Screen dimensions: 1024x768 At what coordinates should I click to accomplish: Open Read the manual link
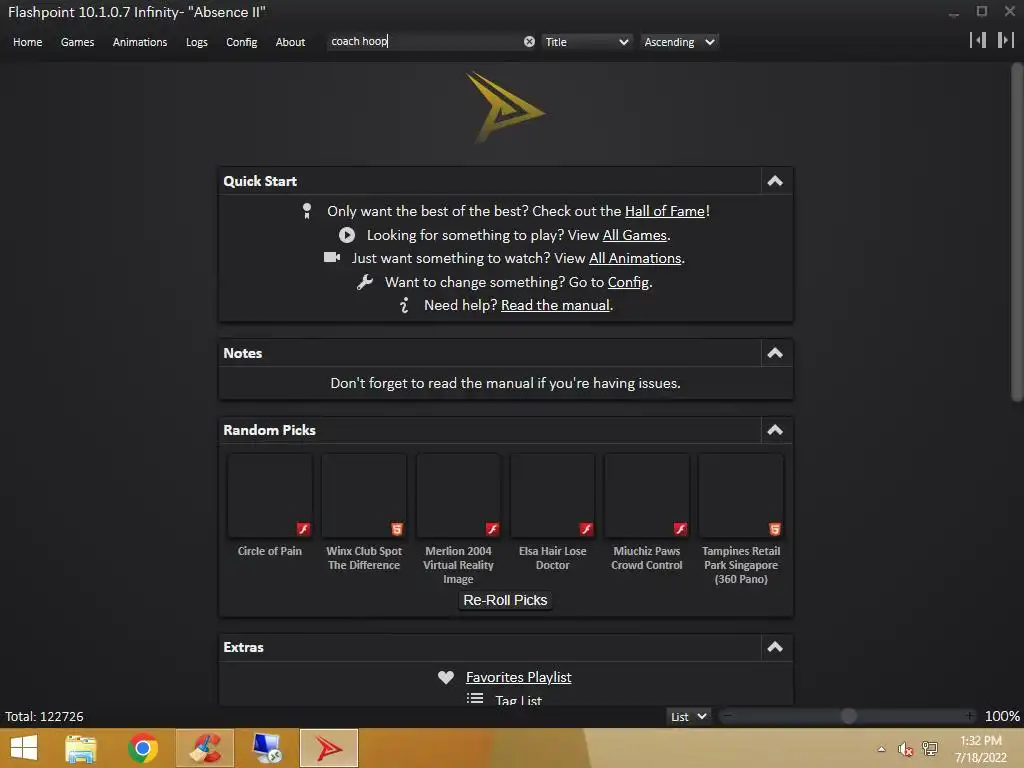click(555, 305)
